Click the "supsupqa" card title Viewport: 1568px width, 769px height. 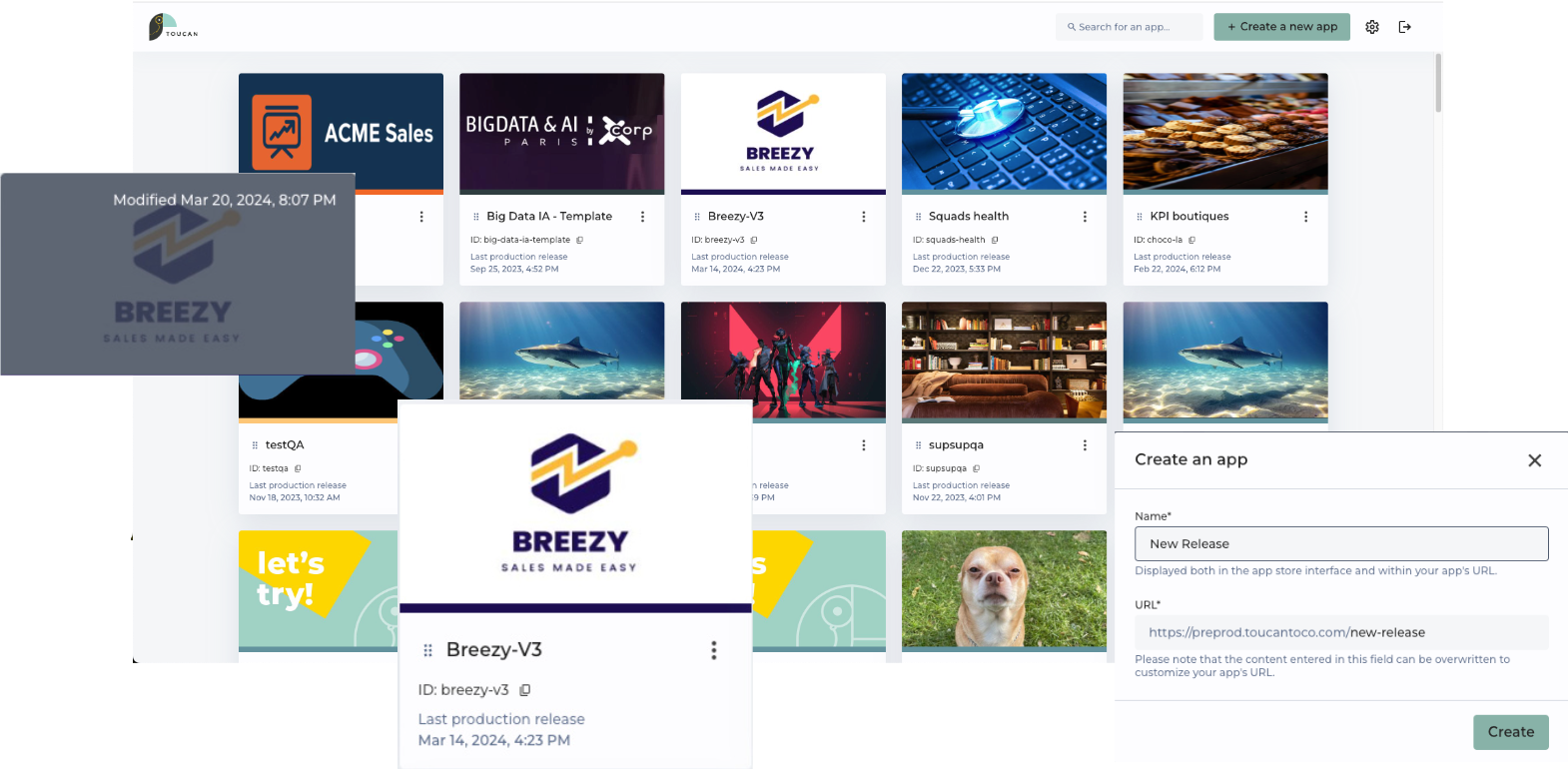tap(956, 445)
